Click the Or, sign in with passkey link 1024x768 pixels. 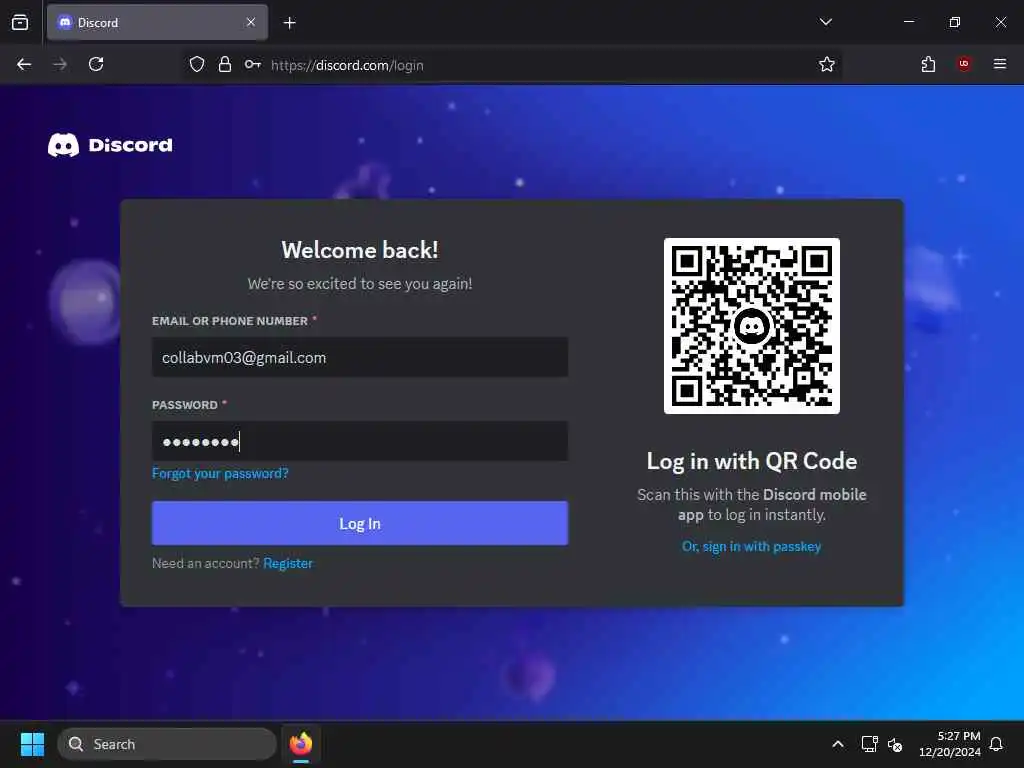[x=752, y=547]
